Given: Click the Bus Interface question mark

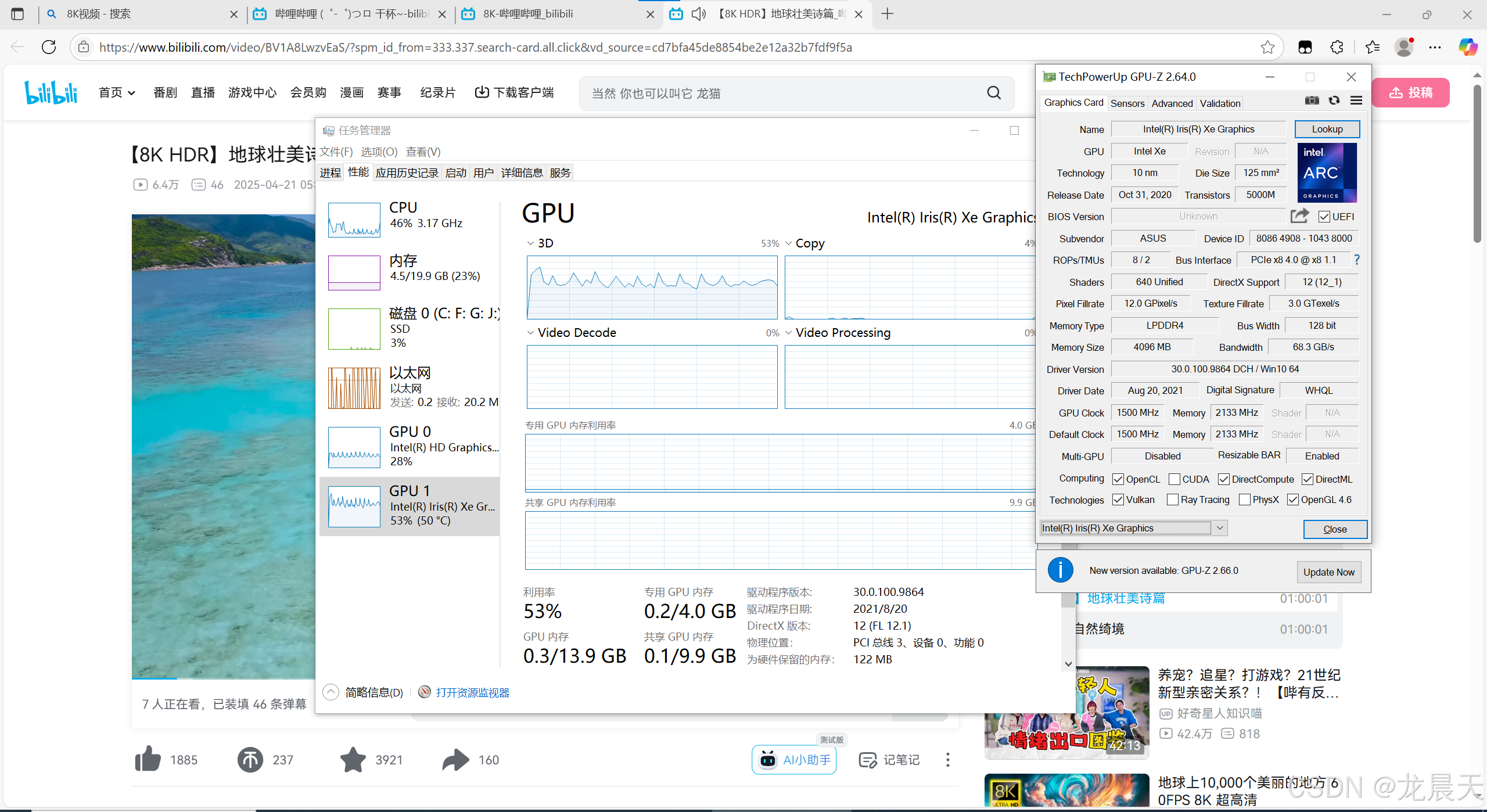Looking at the screenshot, I should (x=1357, y=260).
